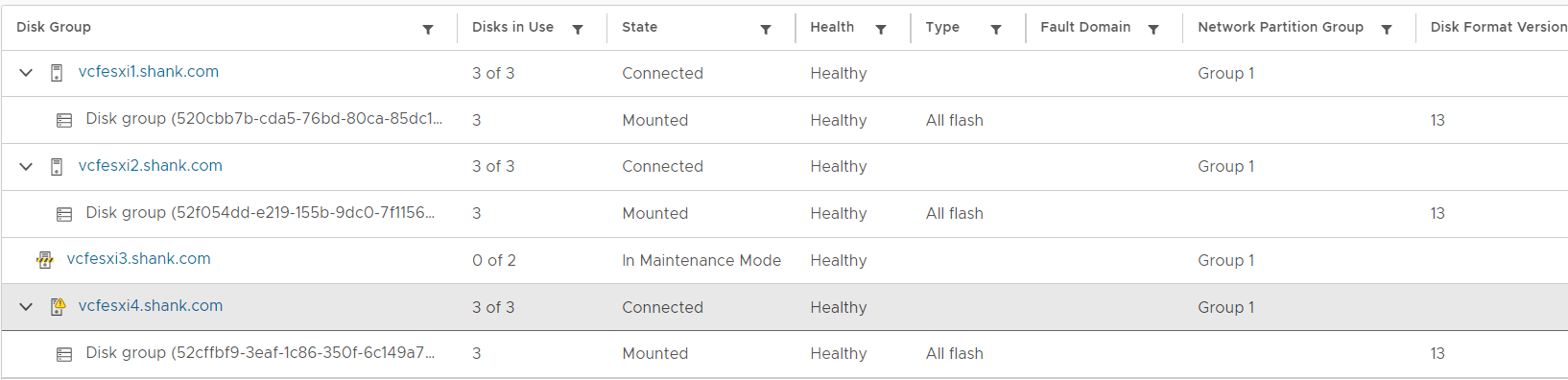This screenshot has height=380, width=1568.
Task: Select disk group 52cffbf9-3eaf row
Action: pos(784,354)
